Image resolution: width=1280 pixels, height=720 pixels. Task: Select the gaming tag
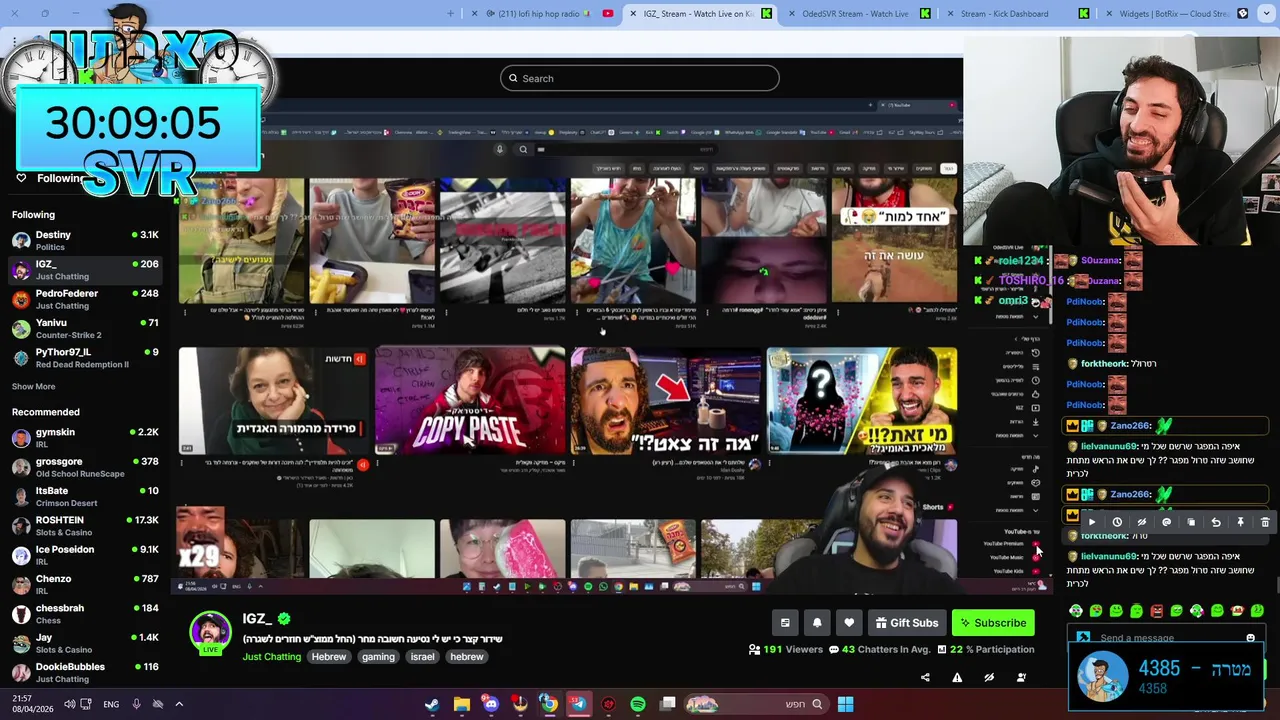coord(378,657)
